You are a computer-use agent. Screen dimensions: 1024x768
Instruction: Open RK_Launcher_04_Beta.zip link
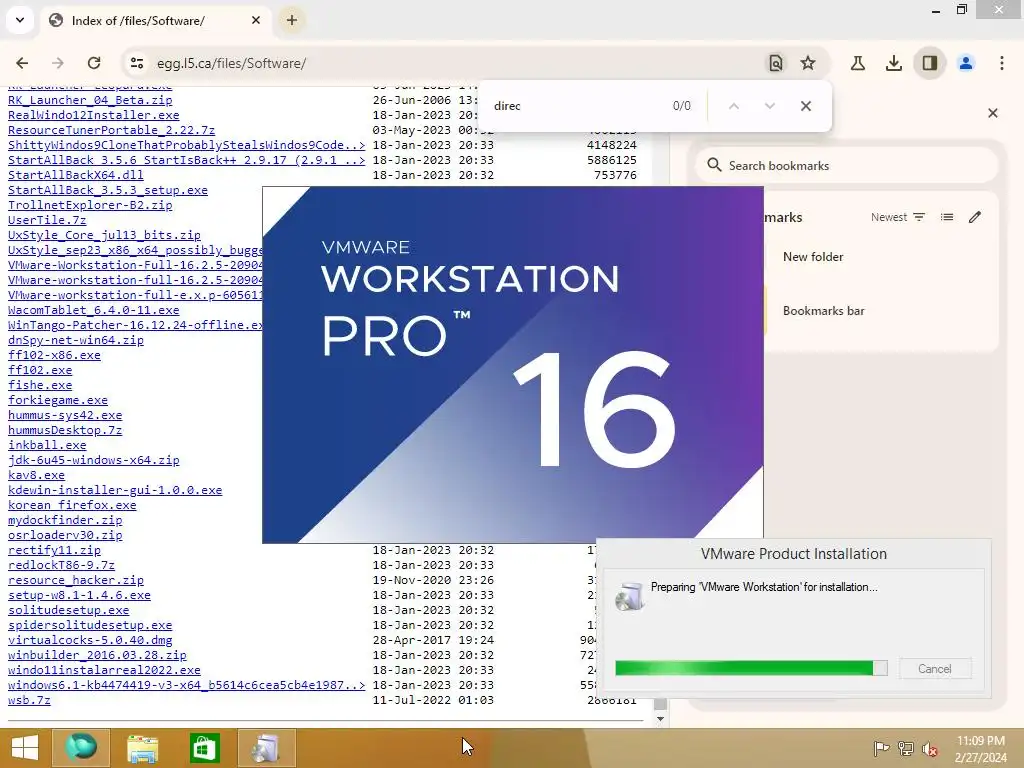90,100
